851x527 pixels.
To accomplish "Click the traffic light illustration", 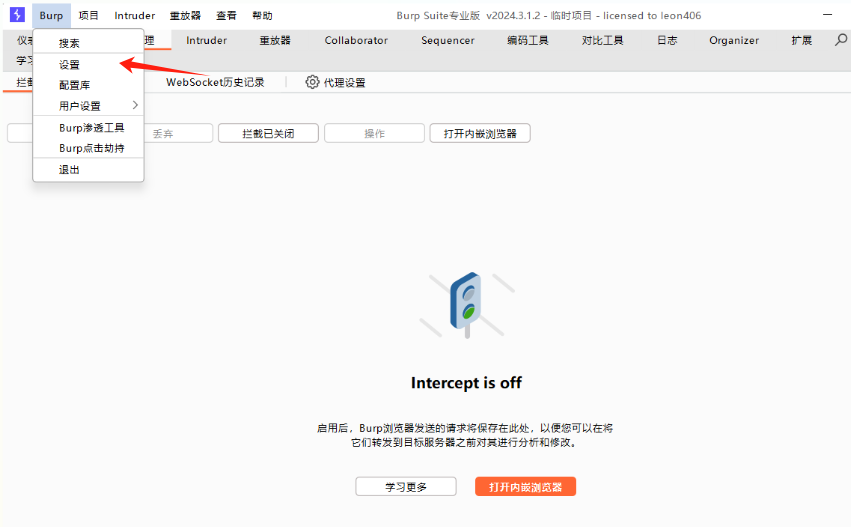I will pos(466,305).
